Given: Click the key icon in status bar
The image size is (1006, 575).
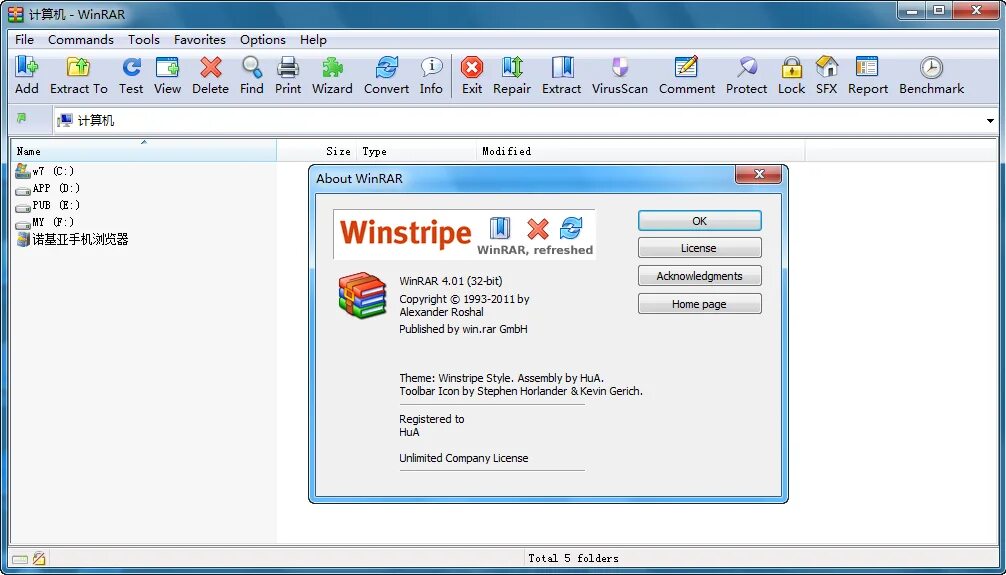Looking at the screenshot, I should pyautogui.click(x=39, y=558).
